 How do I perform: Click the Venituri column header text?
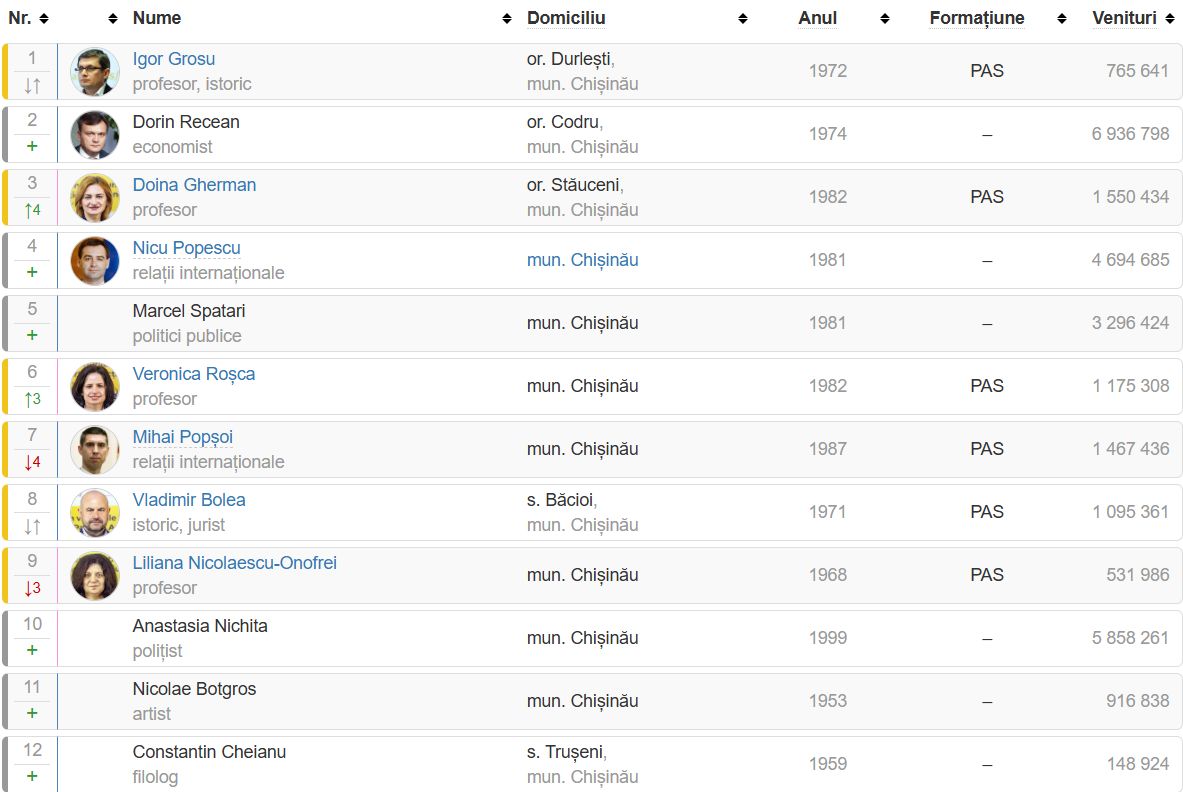click(x=1124, y=18)
